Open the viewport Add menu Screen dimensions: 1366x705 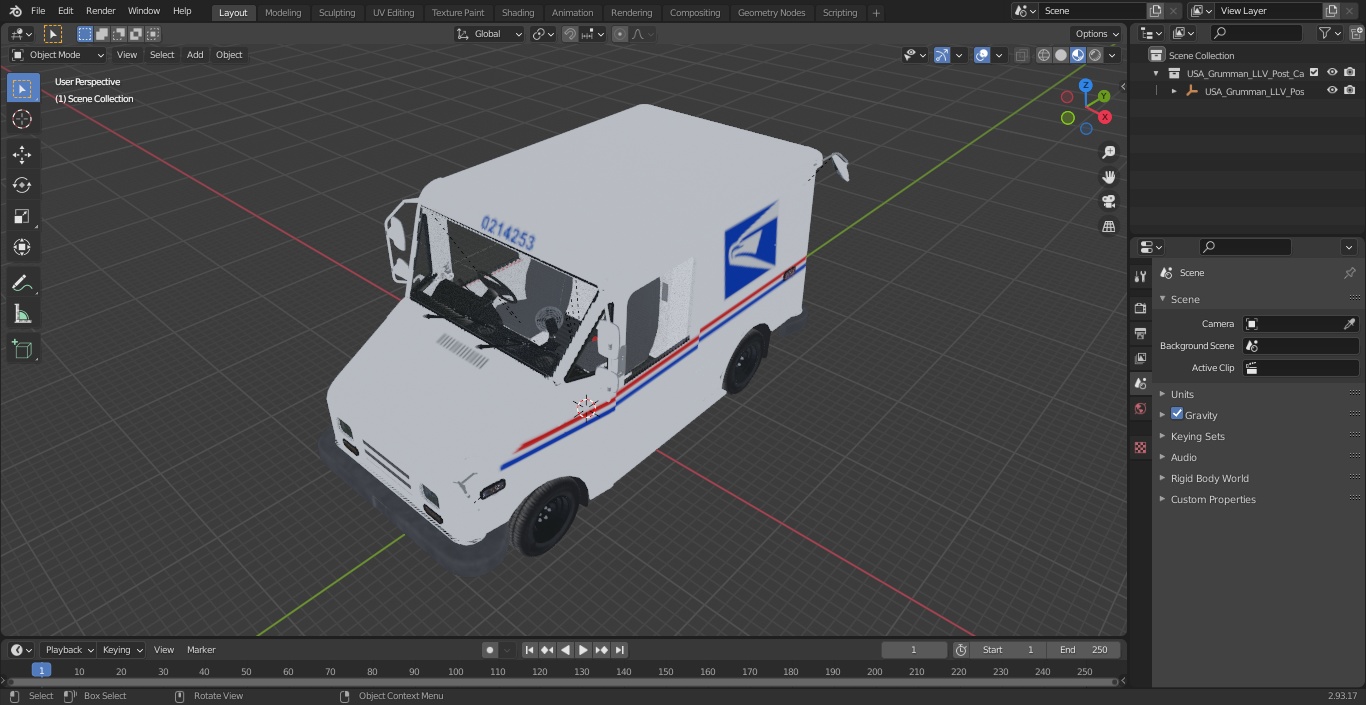(x=195, y=55)
